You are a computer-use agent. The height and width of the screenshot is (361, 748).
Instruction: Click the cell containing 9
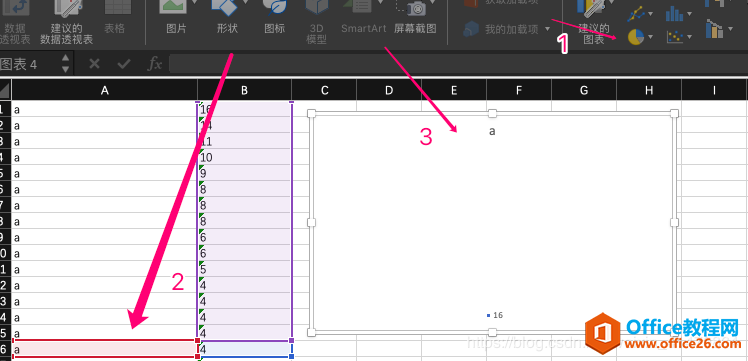(x=244, y=173)
